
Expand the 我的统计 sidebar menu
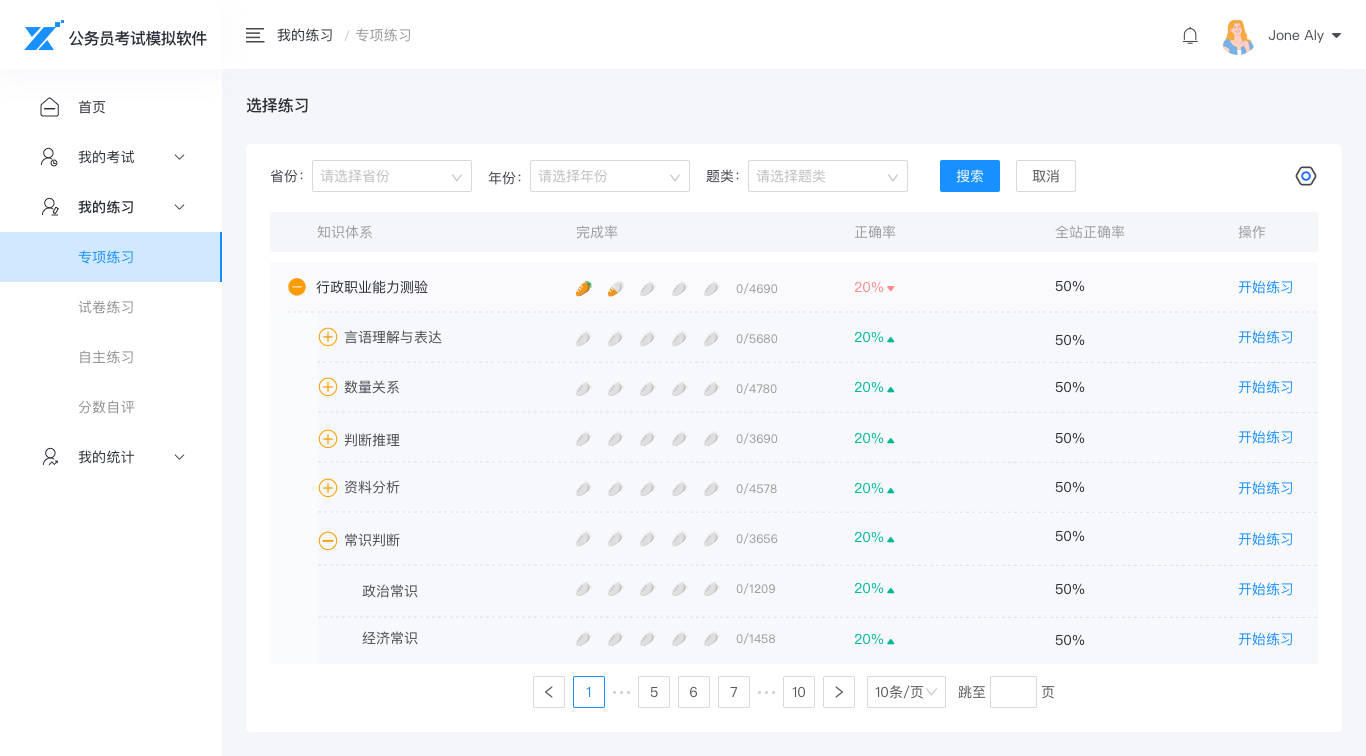point(110,457)
